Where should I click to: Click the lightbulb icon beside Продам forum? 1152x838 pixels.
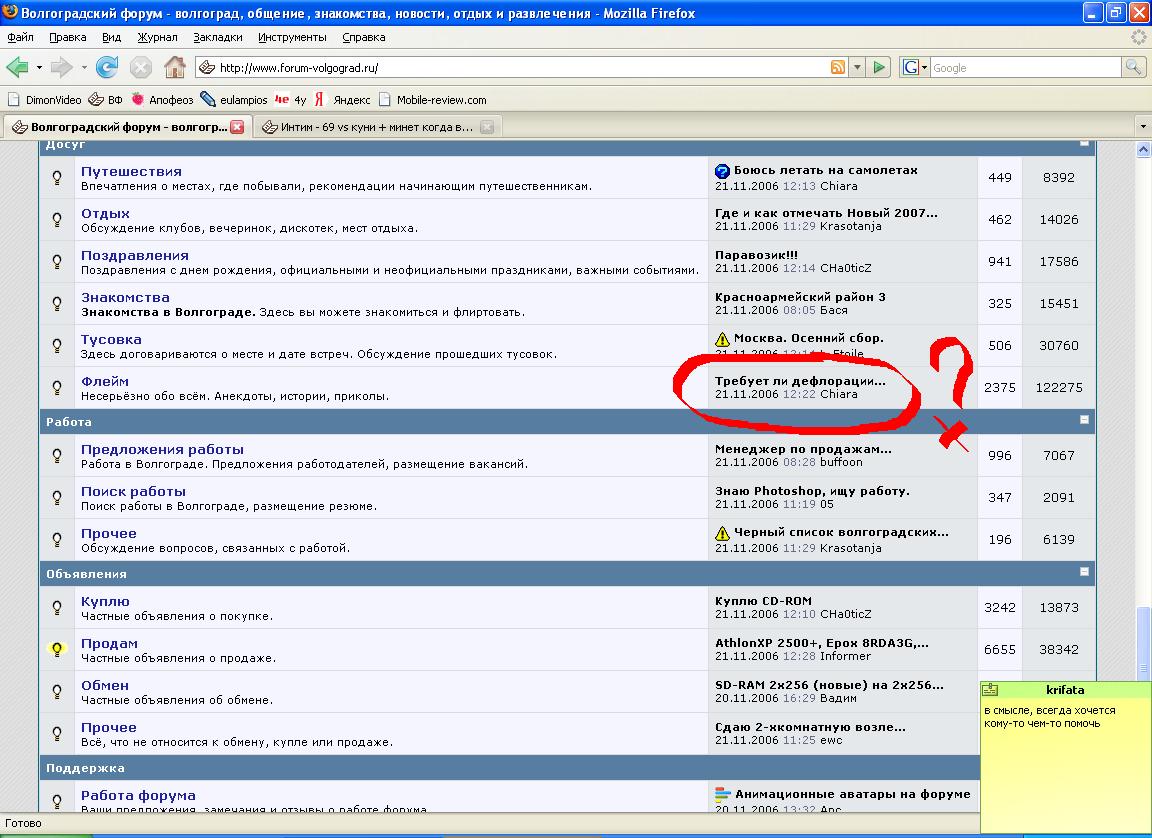[57, 649]
